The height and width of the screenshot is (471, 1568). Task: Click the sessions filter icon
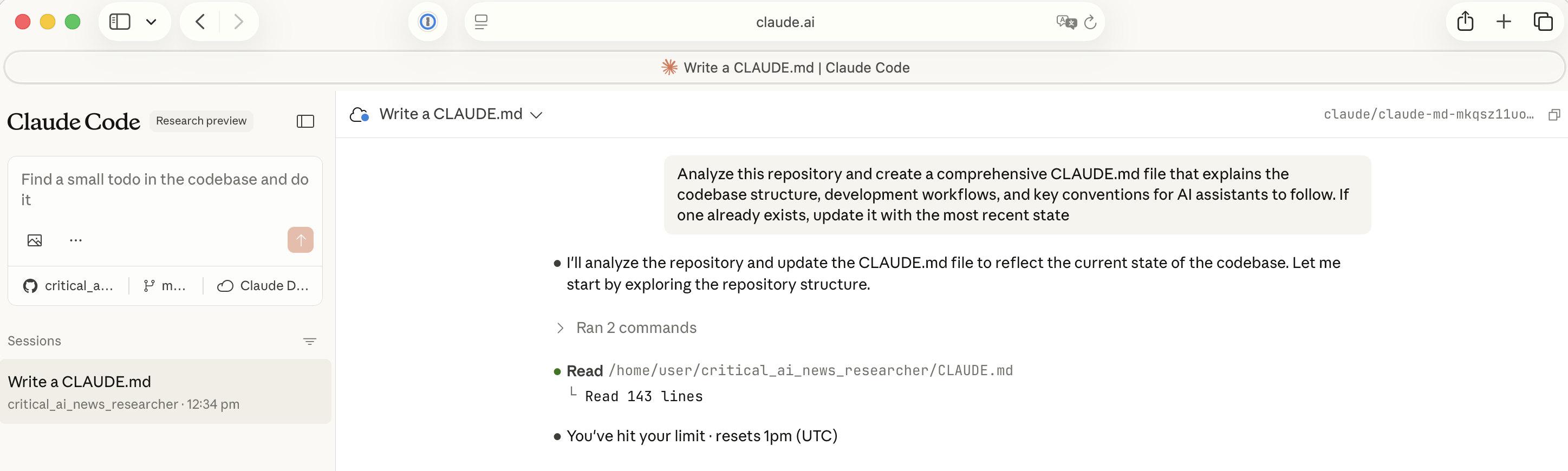(309, 342)
